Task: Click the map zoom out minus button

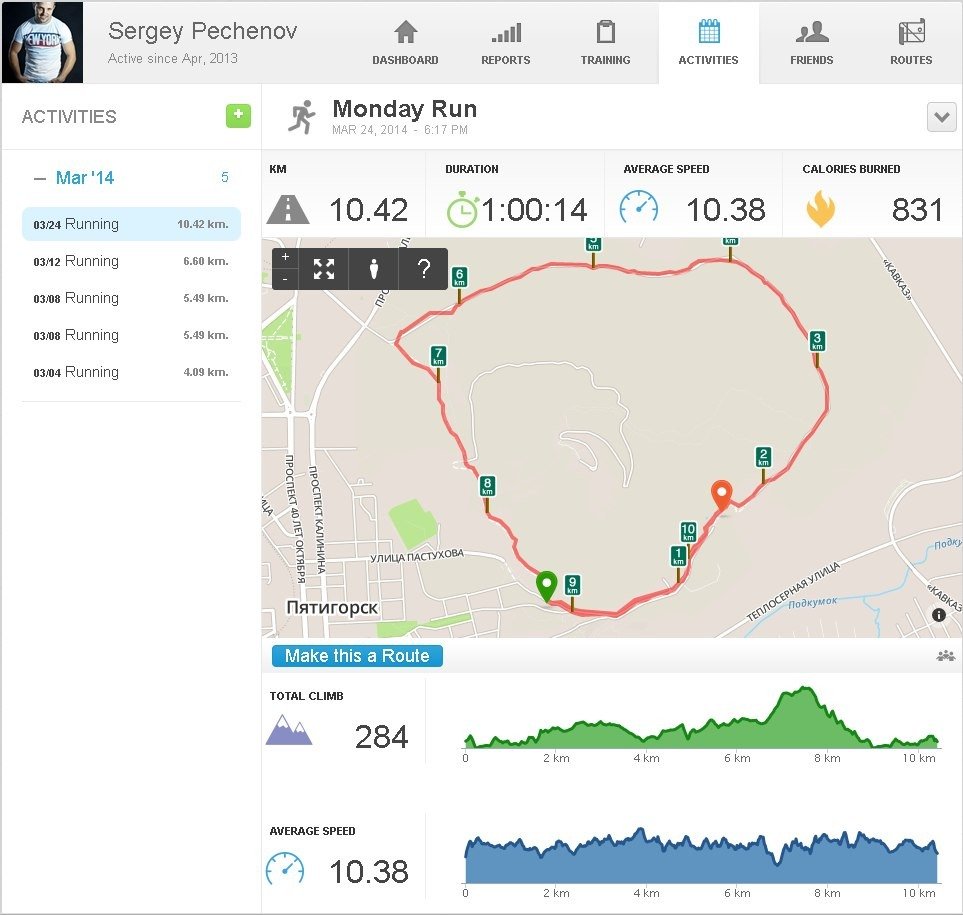Action: pos(285,280)
